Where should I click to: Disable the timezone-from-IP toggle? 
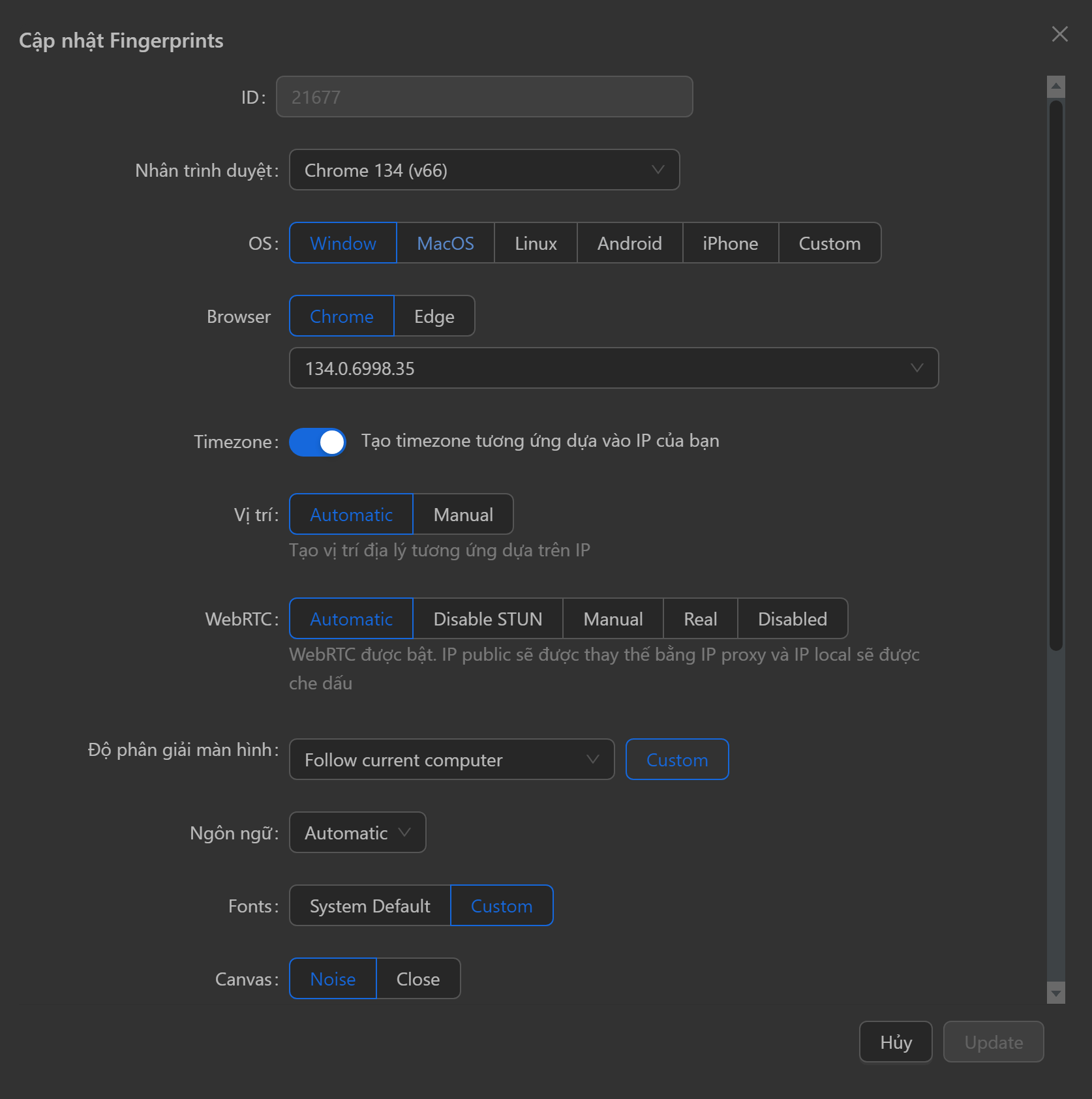pos(317,442)
